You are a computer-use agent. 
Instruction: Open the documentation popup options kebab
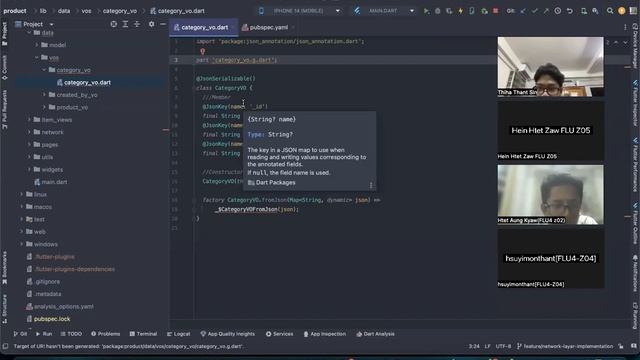coord(371,185)
